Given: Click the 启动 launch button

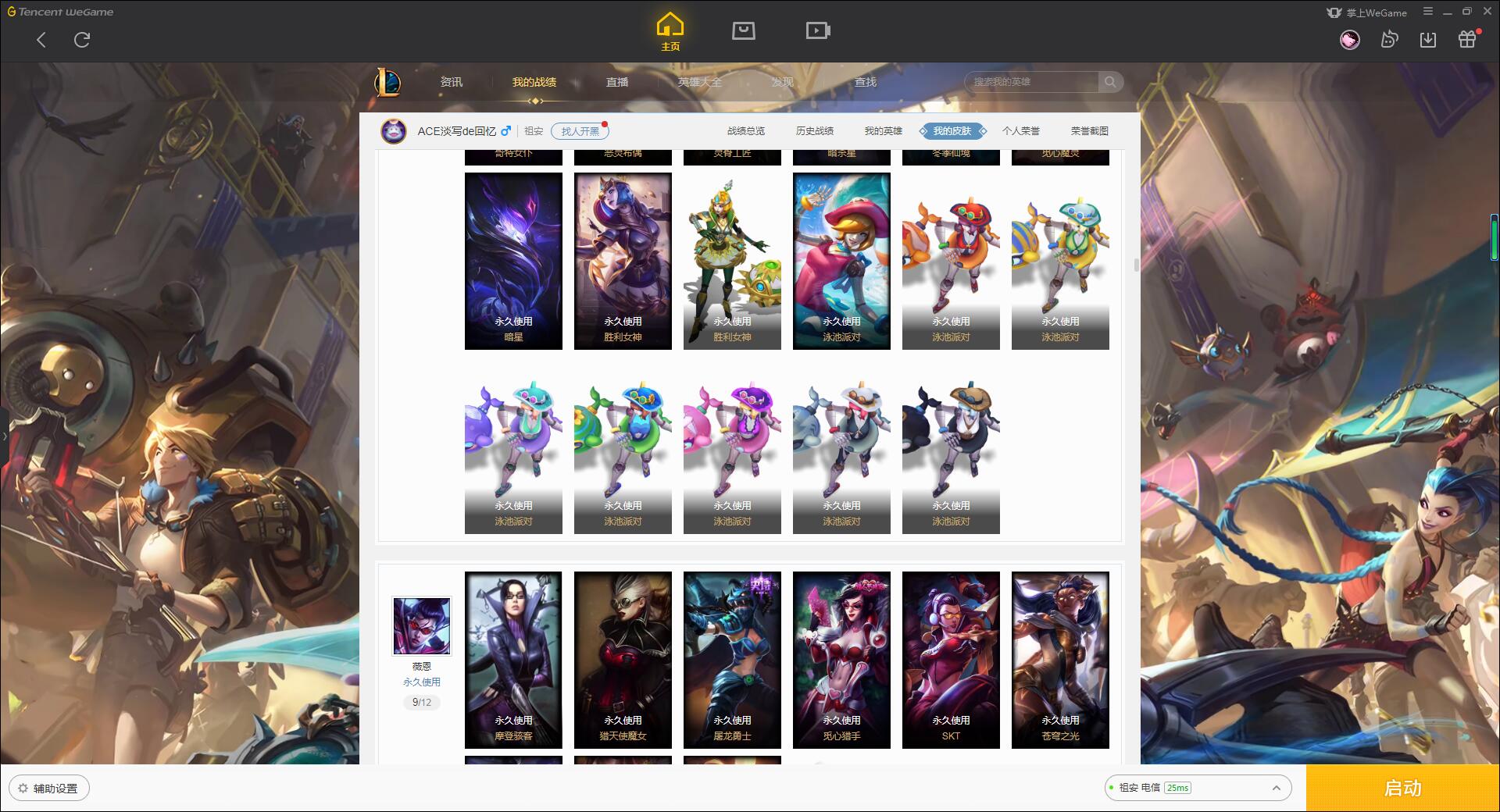Looking at the screenshot, I should point(1403,788).
